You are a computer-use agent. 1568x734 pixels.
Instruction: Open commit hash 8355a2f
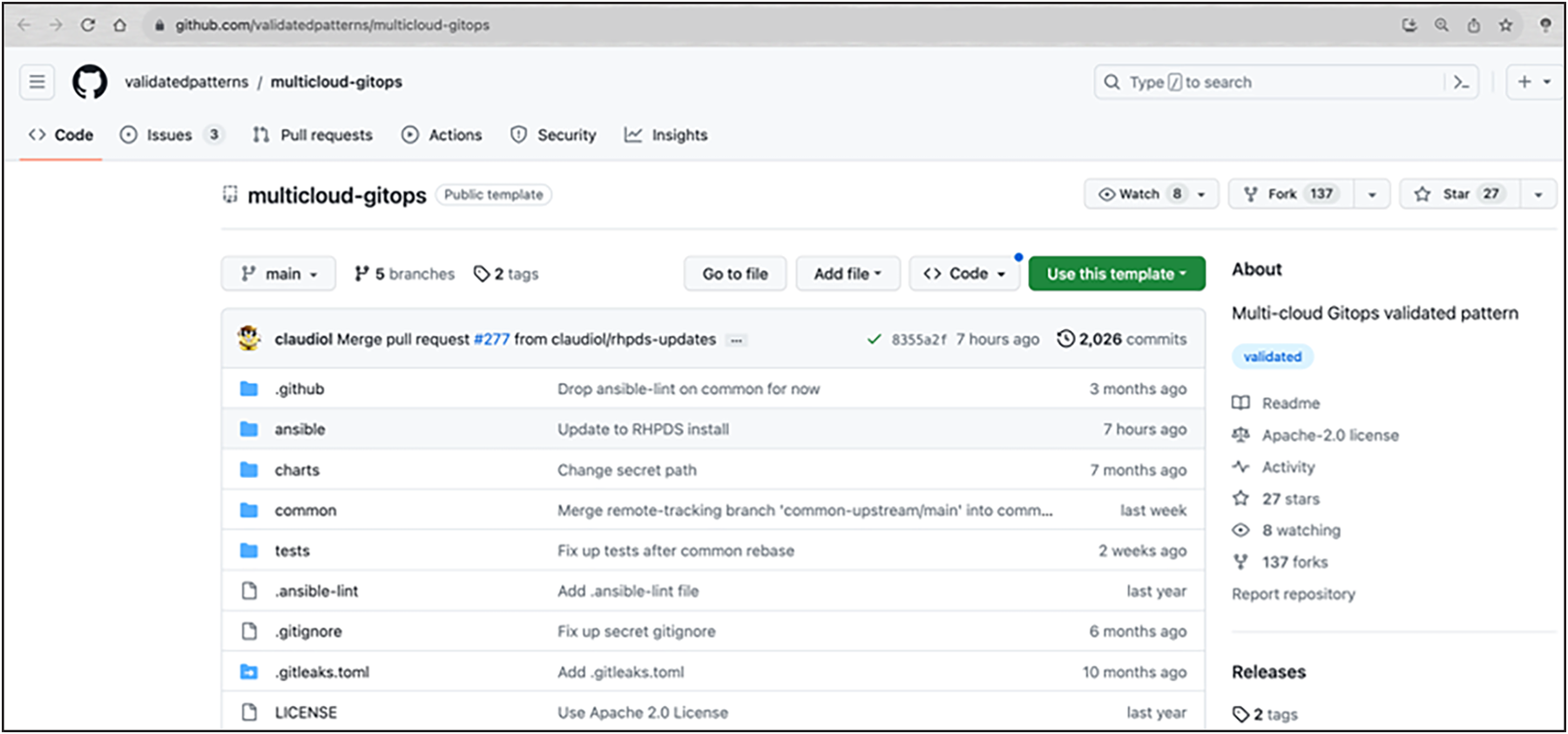coord(918,340)
